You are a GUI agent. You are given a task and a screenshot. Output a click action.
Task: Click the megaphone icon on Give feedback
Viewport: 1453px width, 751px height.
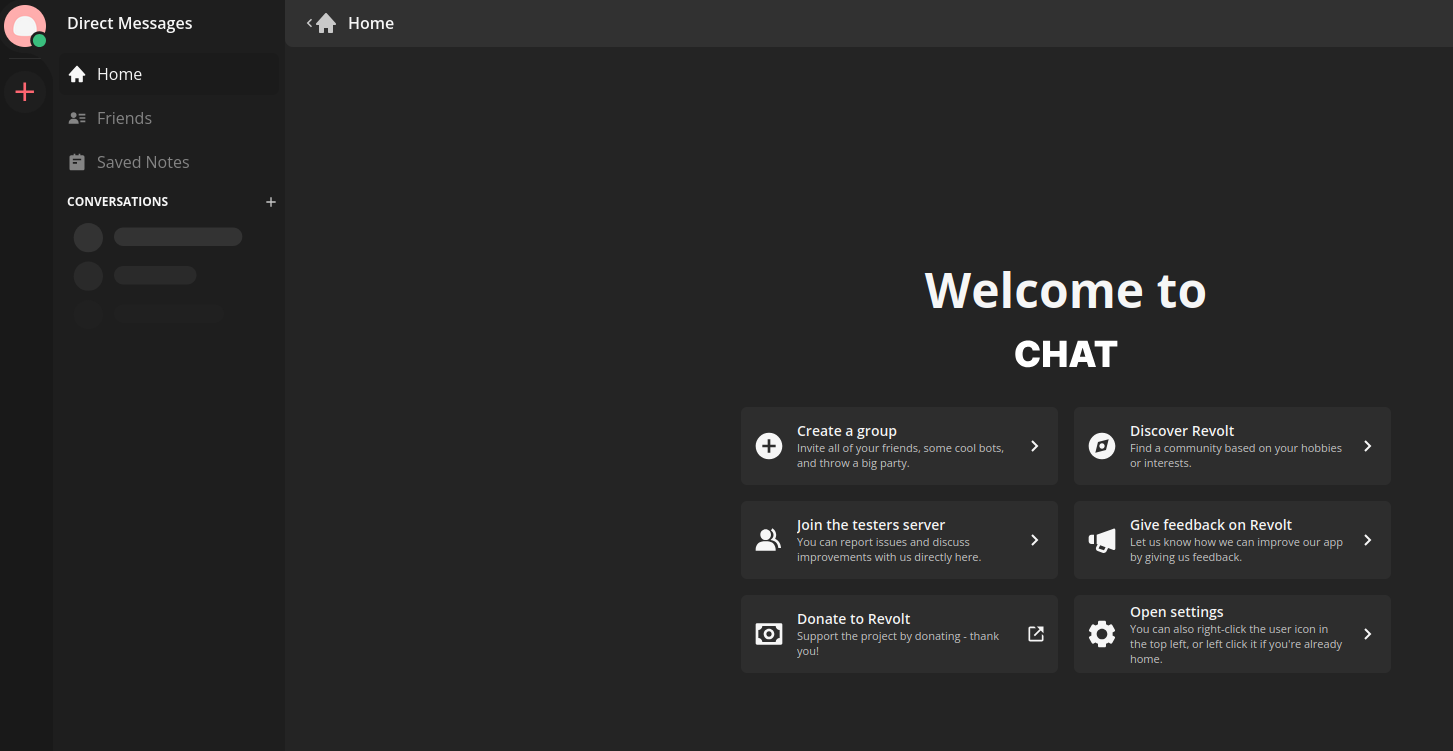pos(1102,540)
